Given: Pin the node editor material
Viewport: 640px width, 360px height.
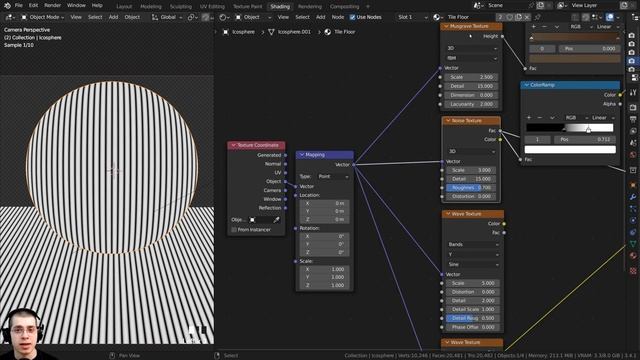Looking at the screenshot, I should tap(537, 17).
